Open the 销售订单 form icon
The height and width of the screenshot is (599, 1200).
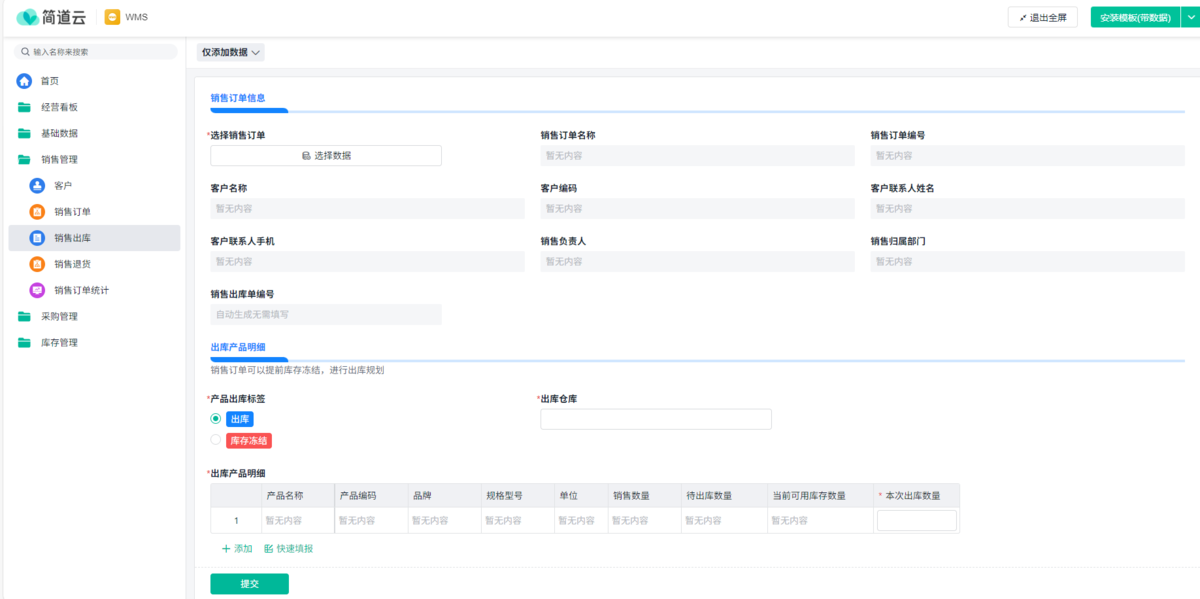coord(37,212)
